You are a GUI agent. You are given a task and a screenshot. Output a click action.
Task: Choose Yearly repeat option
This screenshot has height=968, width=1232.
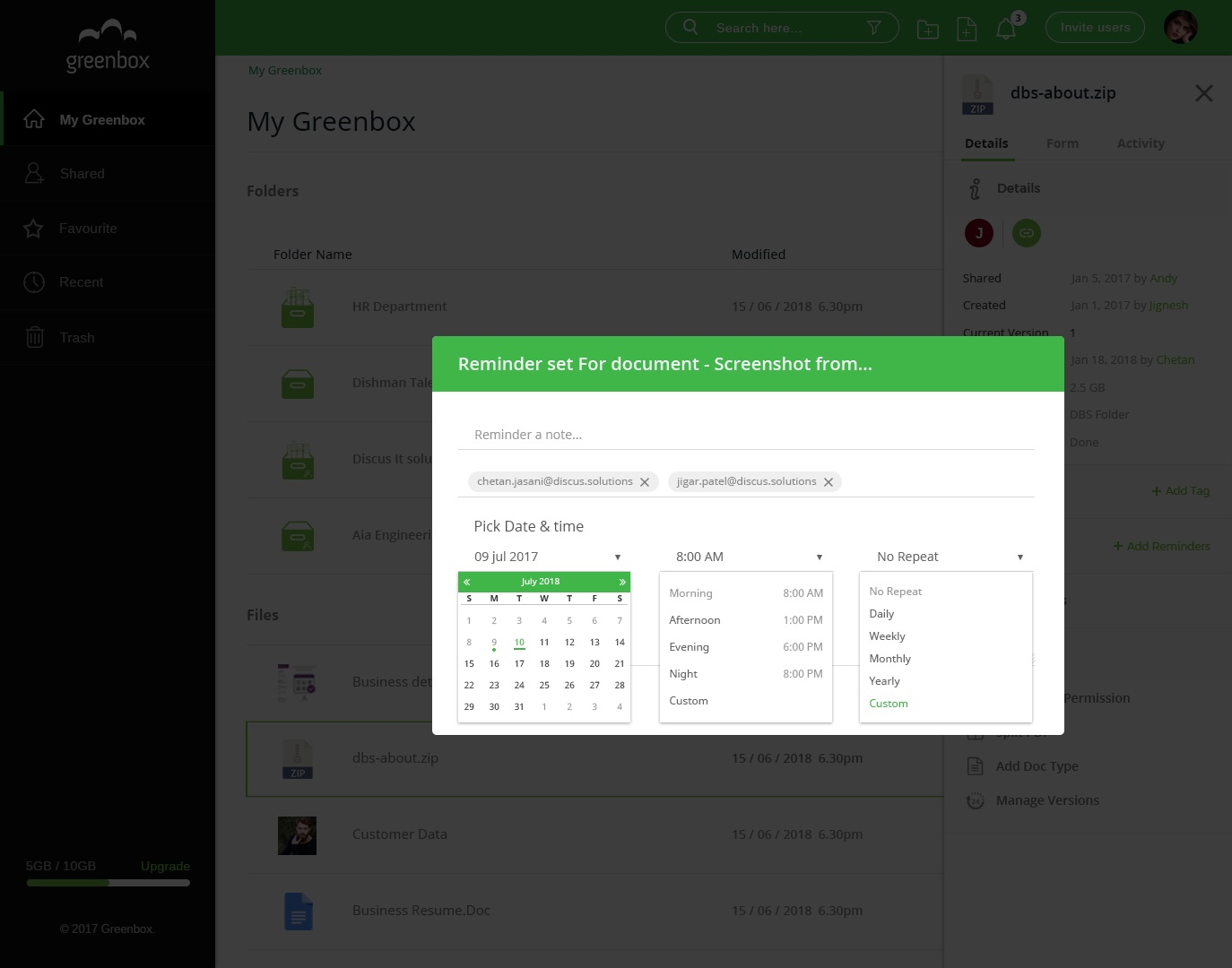(884, 681)
